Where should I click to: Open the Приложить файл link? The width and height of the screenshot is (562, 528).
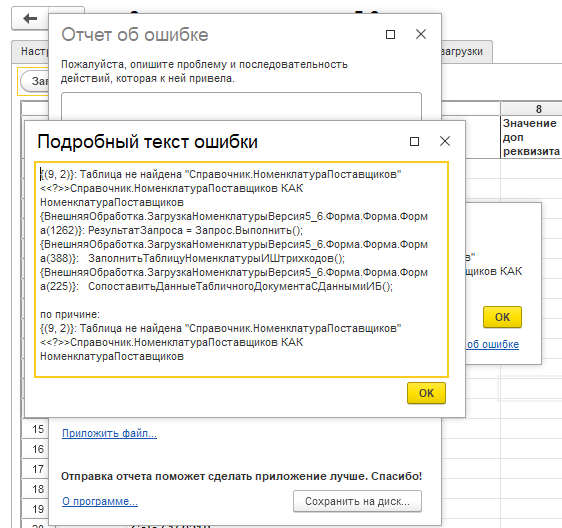coord(109,433)
